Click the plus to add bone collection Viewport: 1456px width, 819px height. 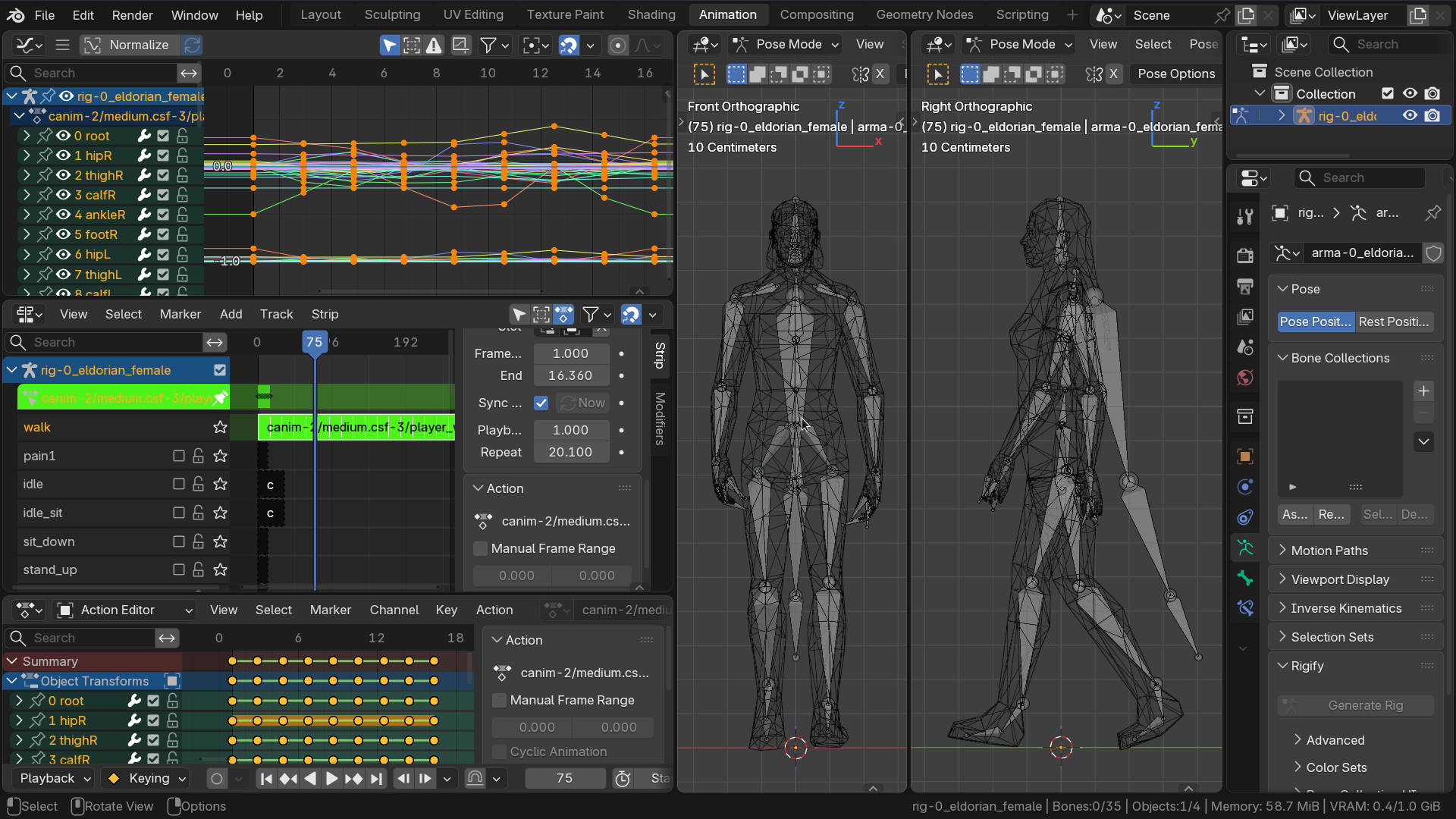1423,391
